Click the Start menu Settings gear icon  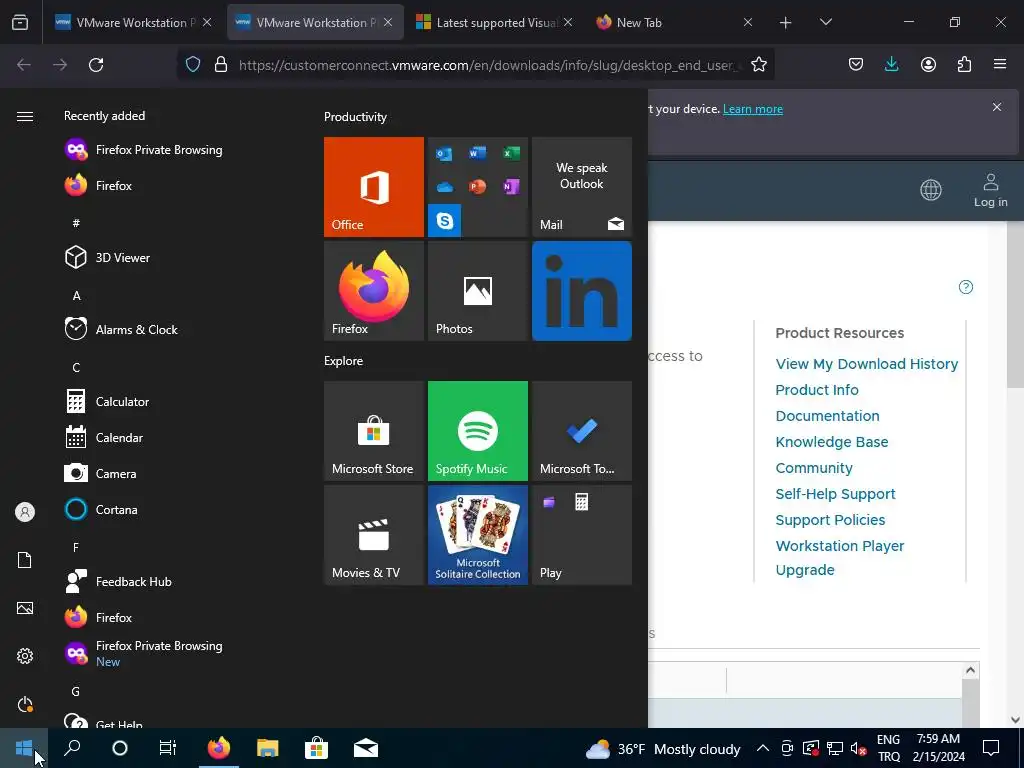click(25, 656)
